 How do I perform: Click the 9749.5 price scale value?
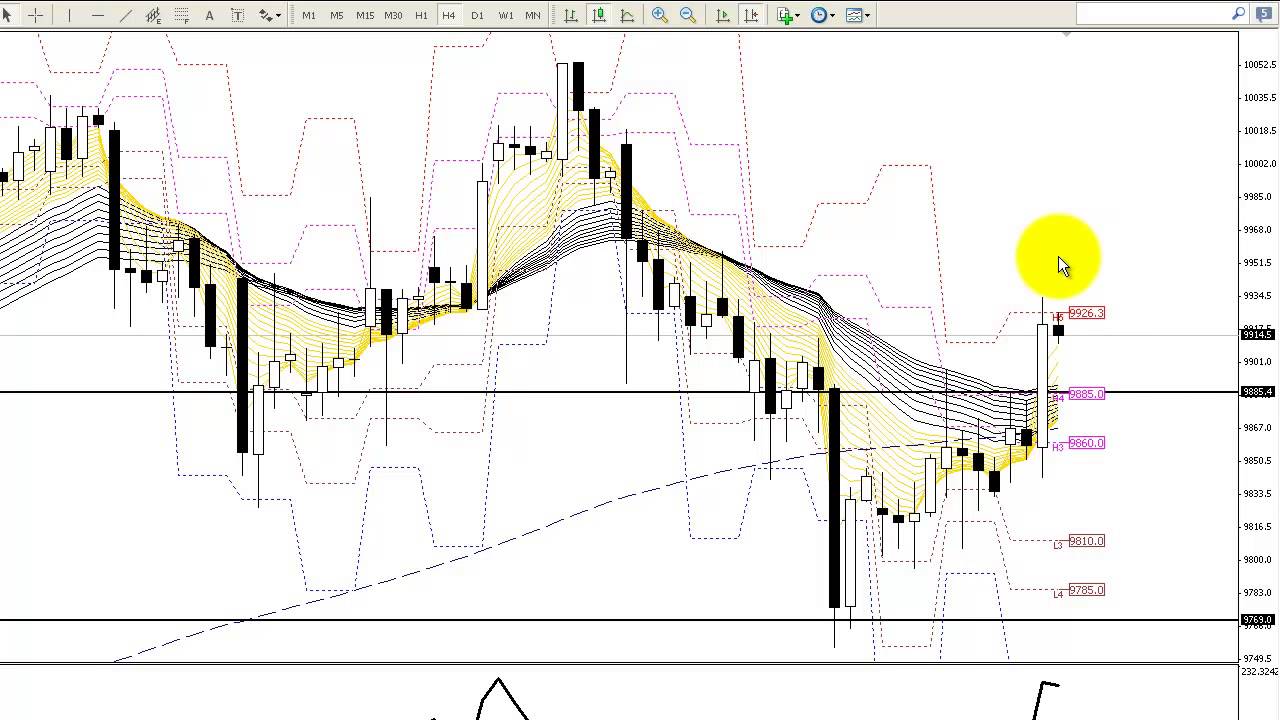[1260, 659]
